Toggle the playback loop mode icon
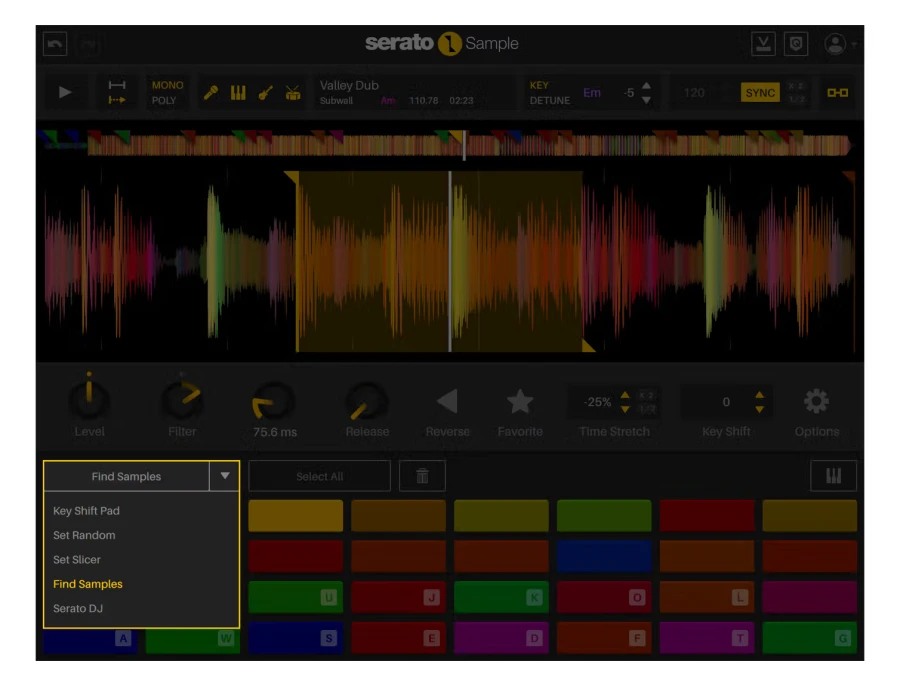This screenshot has width=900, height=686. (x=117, y=92)
